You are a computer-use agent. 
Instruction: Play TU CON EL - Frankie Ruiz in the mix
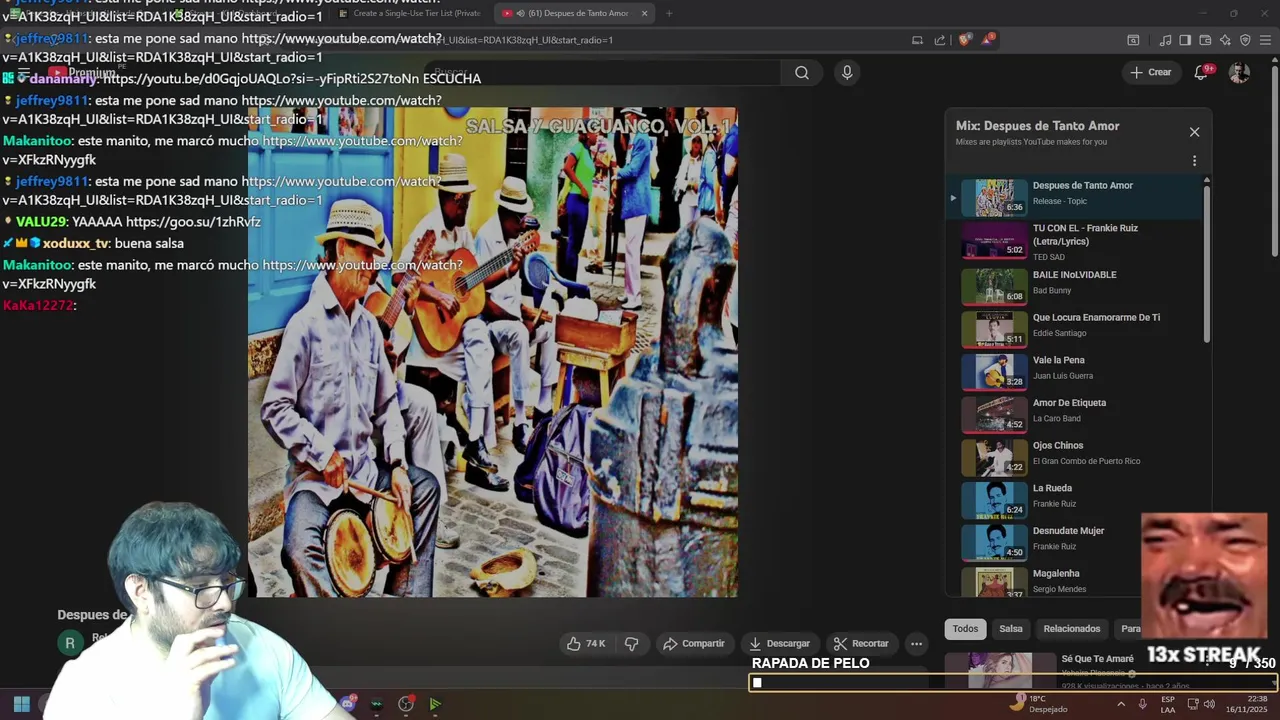tap(1074, 241)
